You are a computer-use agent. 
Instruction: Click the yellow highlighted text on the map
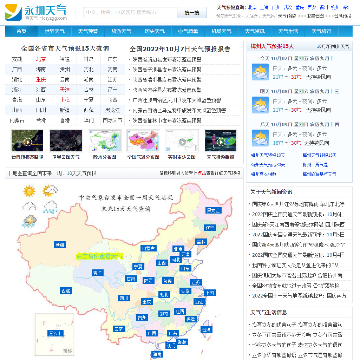click(x=100, y=256)
